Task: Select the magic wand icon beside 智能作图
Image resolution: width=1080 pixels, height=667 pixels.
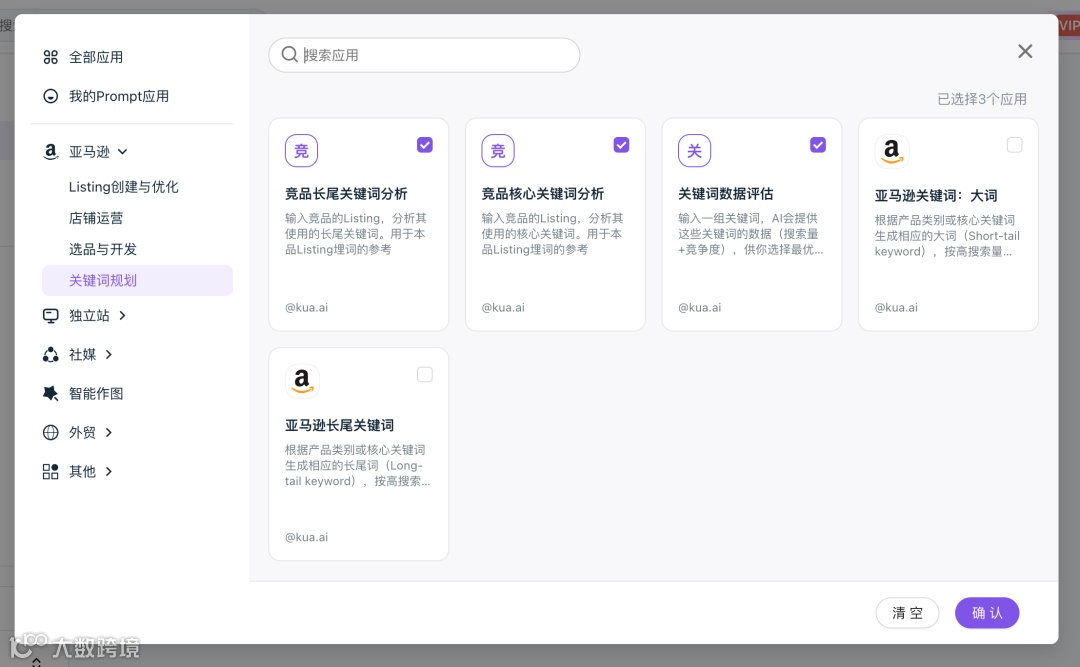Action: point(50,393)
